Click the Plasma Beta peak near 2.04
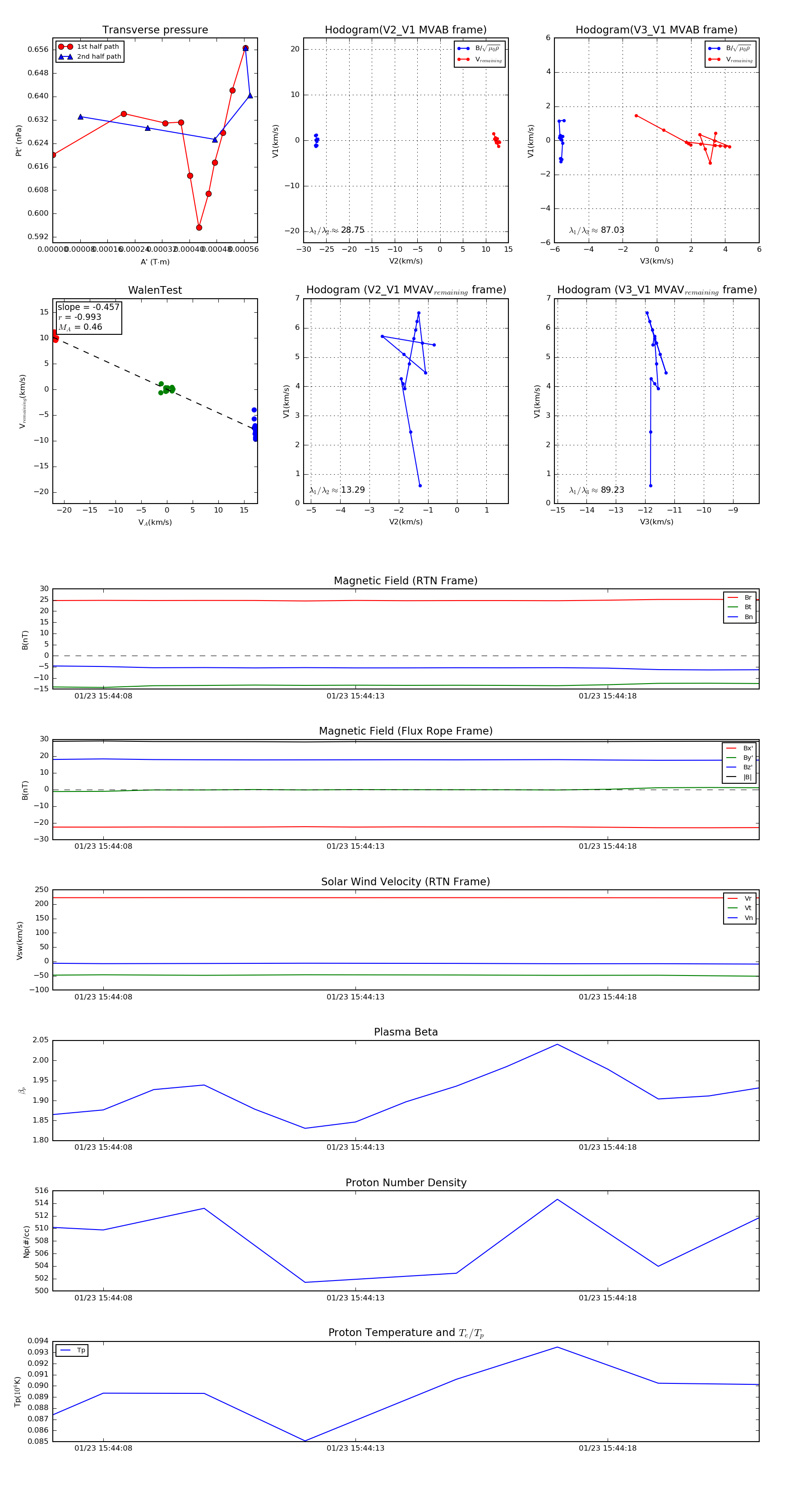This screenshot has width=812, height=1489. pos(557,1045)
